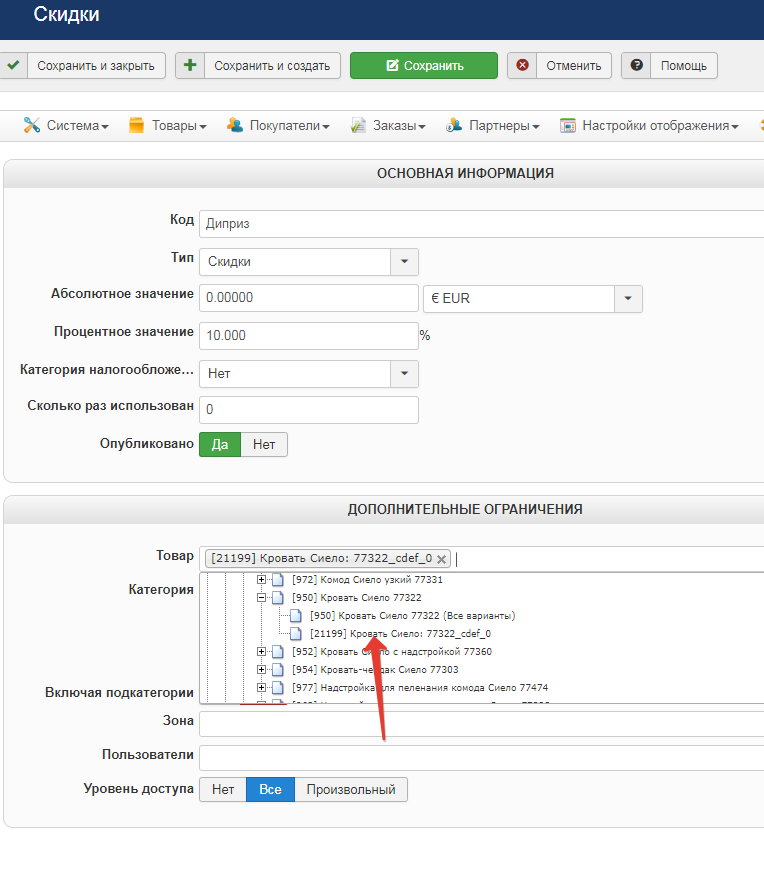
Task: Set Опубликовано to Да
Action: (x=220, y=444)
